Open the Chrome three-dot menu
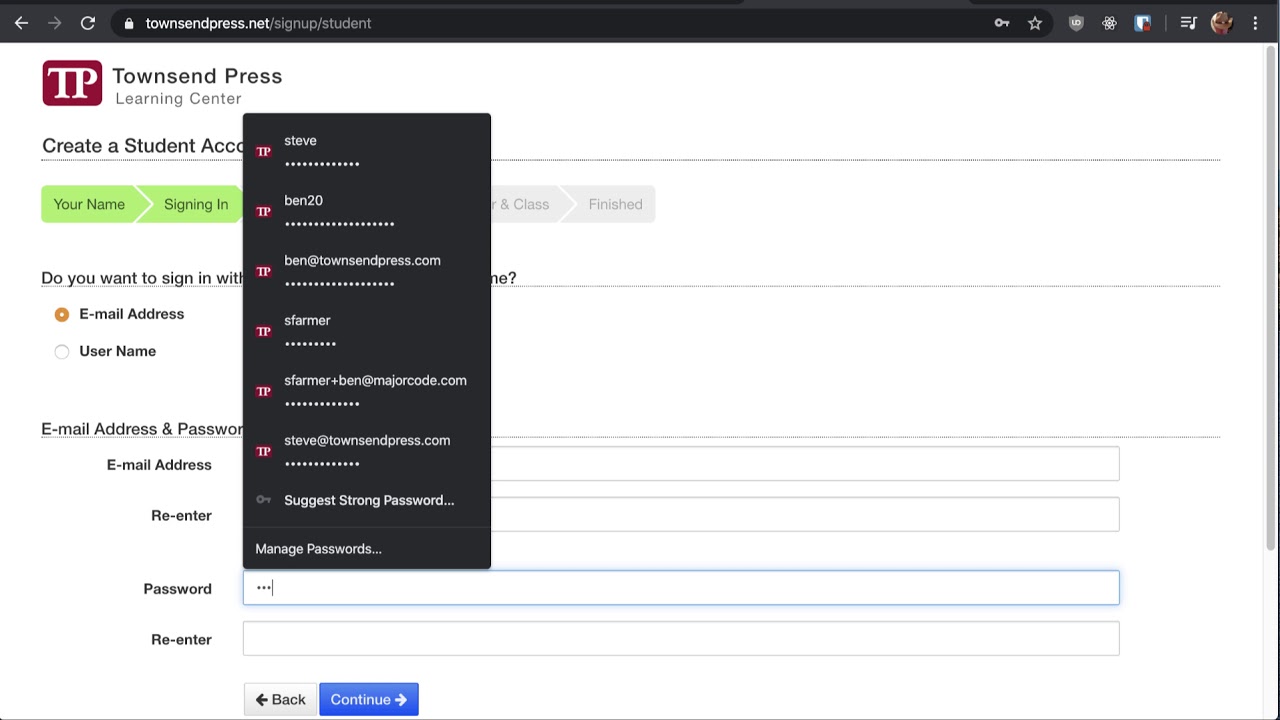Viewport: 1280px width, 720px height. pos(1255,23)
